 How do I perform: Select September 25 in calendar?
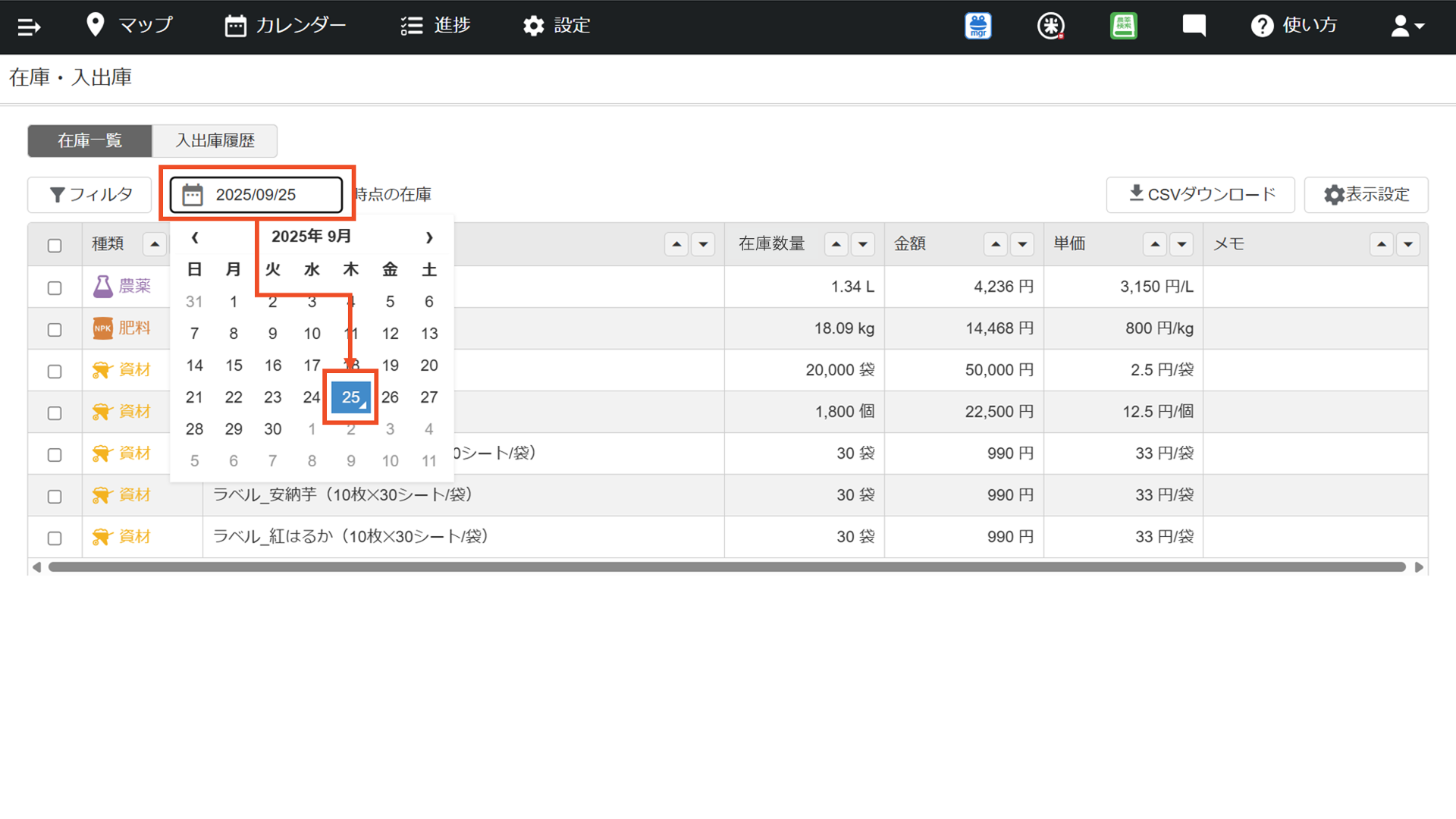click(350, 397)
